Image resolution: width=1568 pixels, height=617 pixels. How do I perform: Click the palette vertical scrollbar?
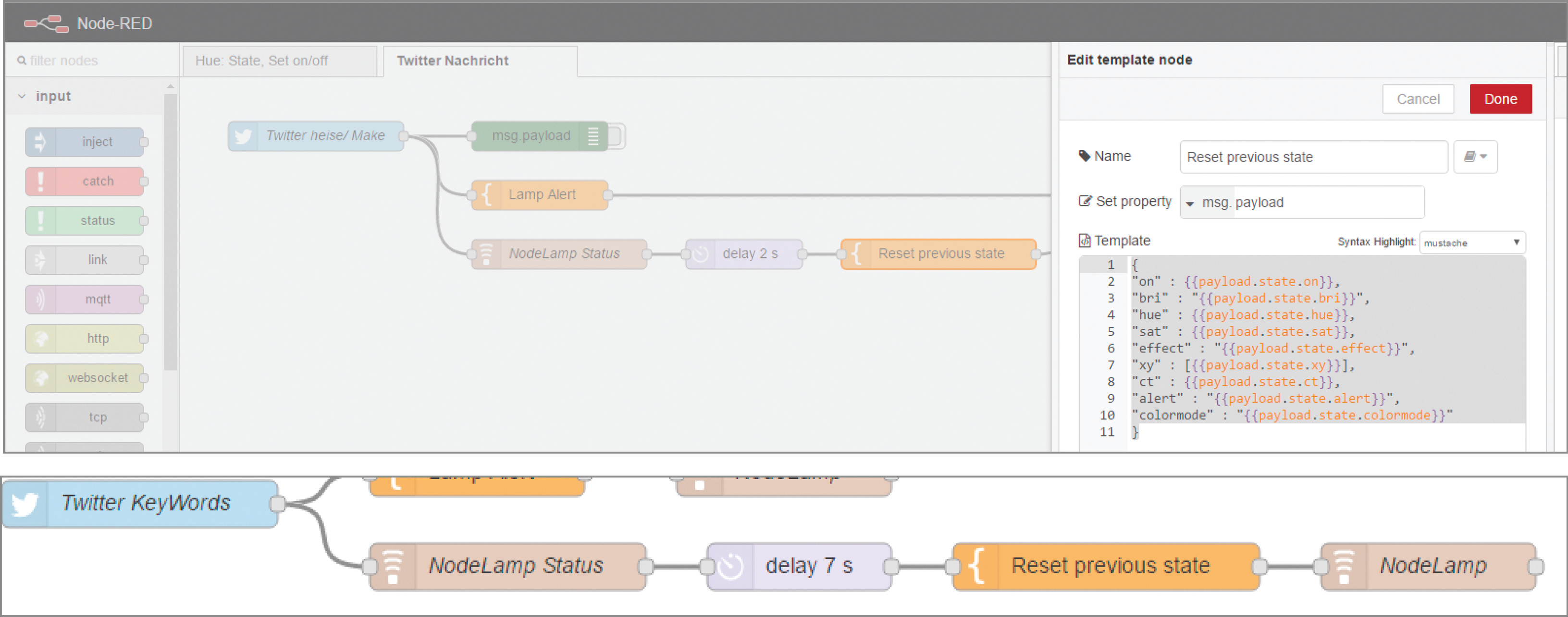click(171, 231)
